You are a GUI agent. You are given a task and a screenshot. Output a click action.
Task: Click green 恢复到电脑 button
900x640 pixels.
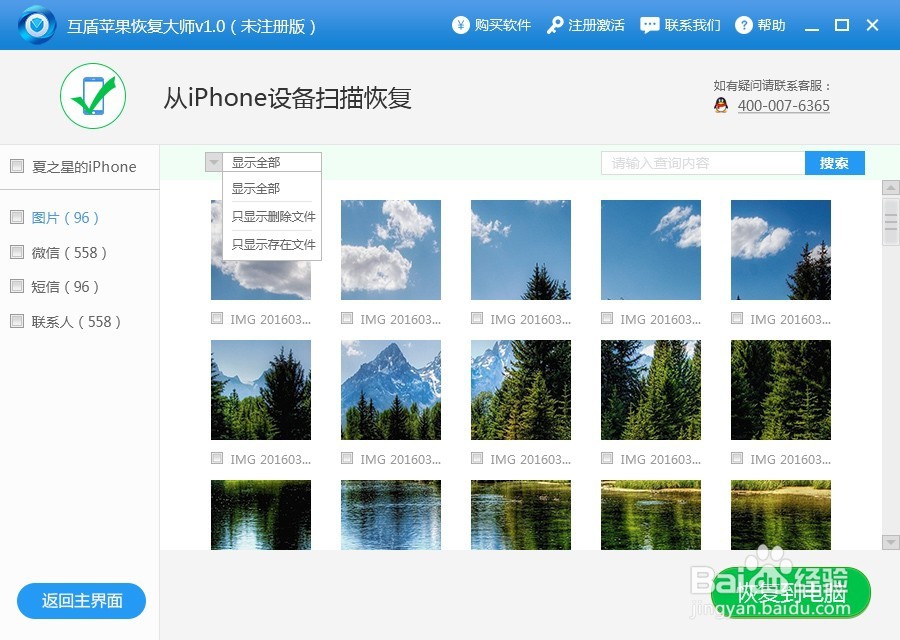(791, 593)
